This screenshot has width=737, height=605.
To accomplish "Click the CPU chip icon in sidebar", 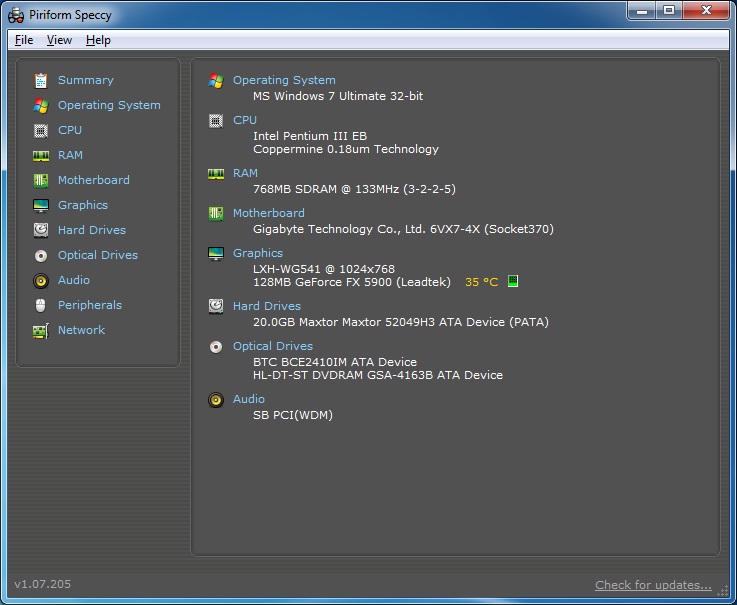I will click(41, 130).
